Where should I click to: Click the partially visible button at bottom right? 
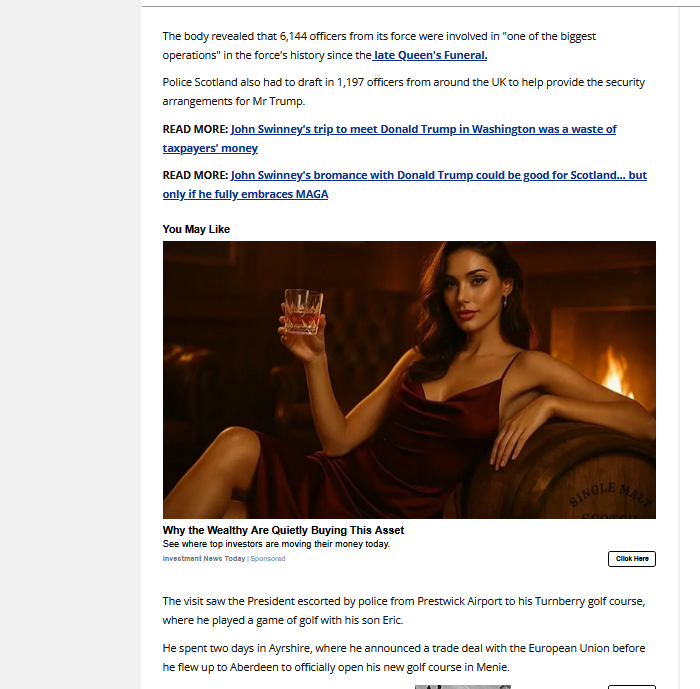[632, 687]
